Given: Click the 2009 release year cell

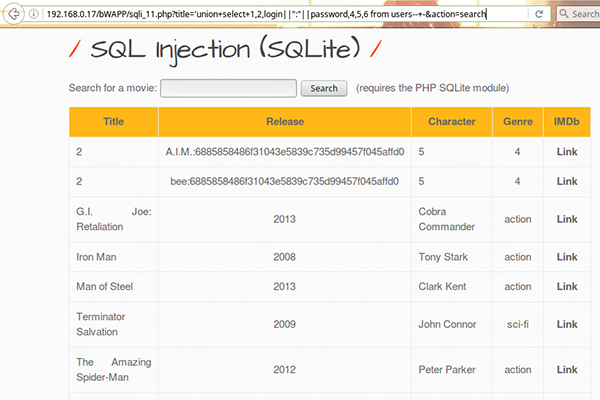Looking at the screenshot, I should pyautogui.click(x=285, y=324).
